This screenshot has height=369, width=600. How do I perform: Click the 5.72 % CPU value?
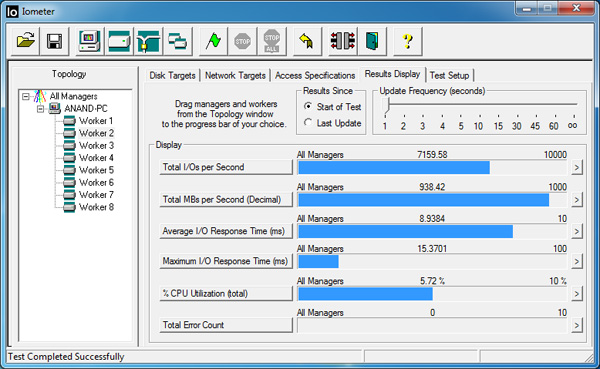[x=432, y=281]
